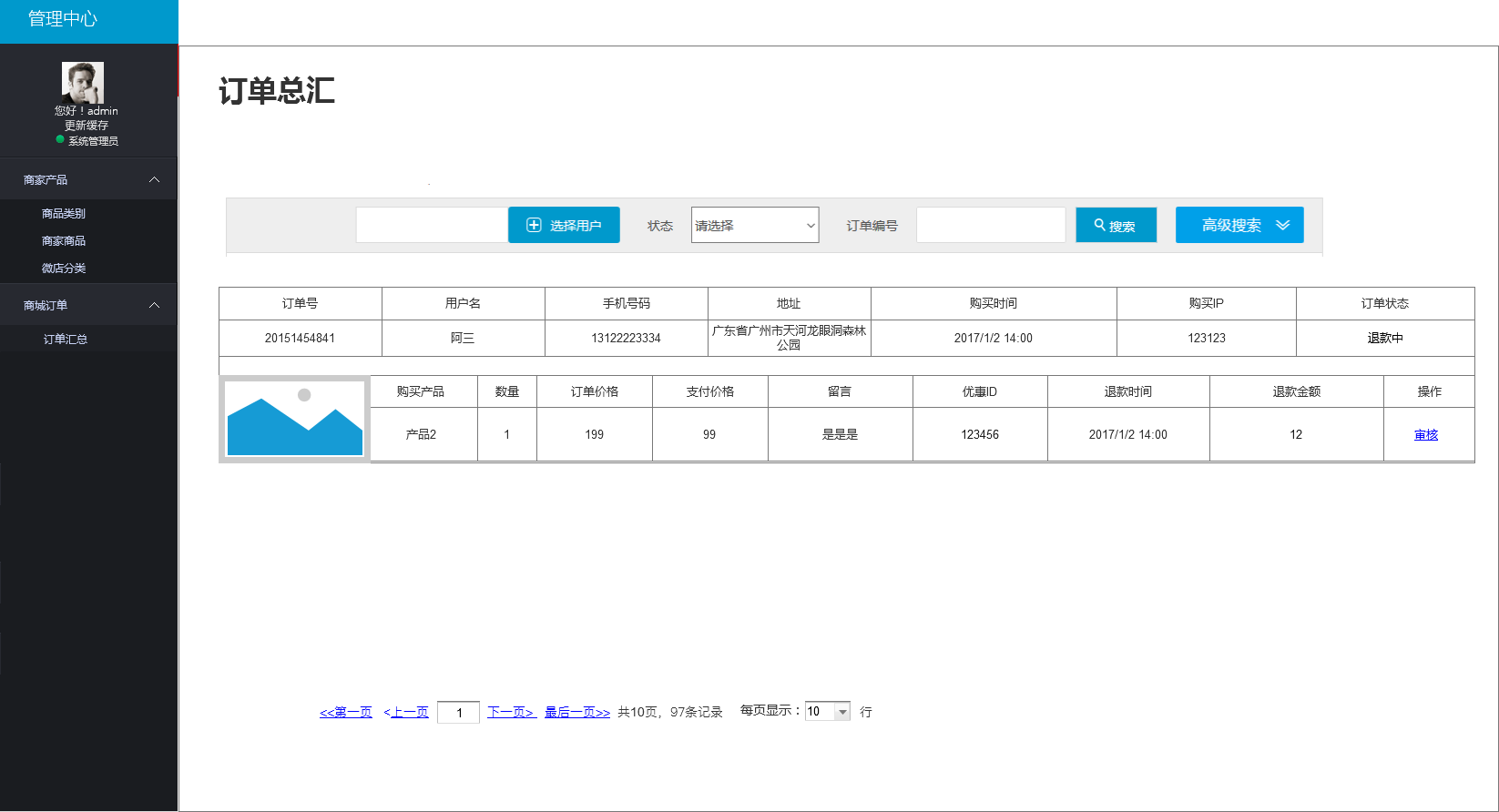Viewport: 1499px width, 812px height.
Task: Click the admin avatar photo
Action: click(83, 82)
